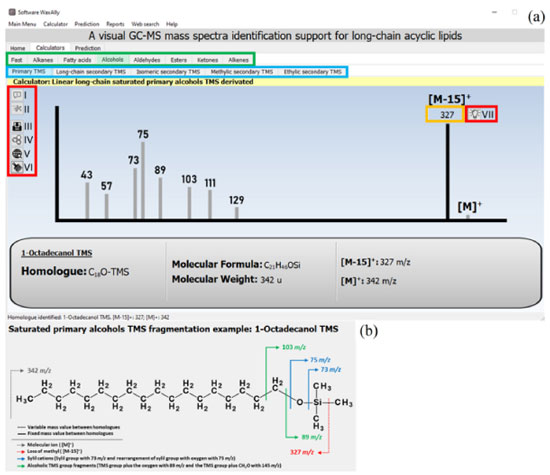Viewport: 550px width, 475px height.
Task: Click the sidebar icon labeled II
Action: coord(17,109)
